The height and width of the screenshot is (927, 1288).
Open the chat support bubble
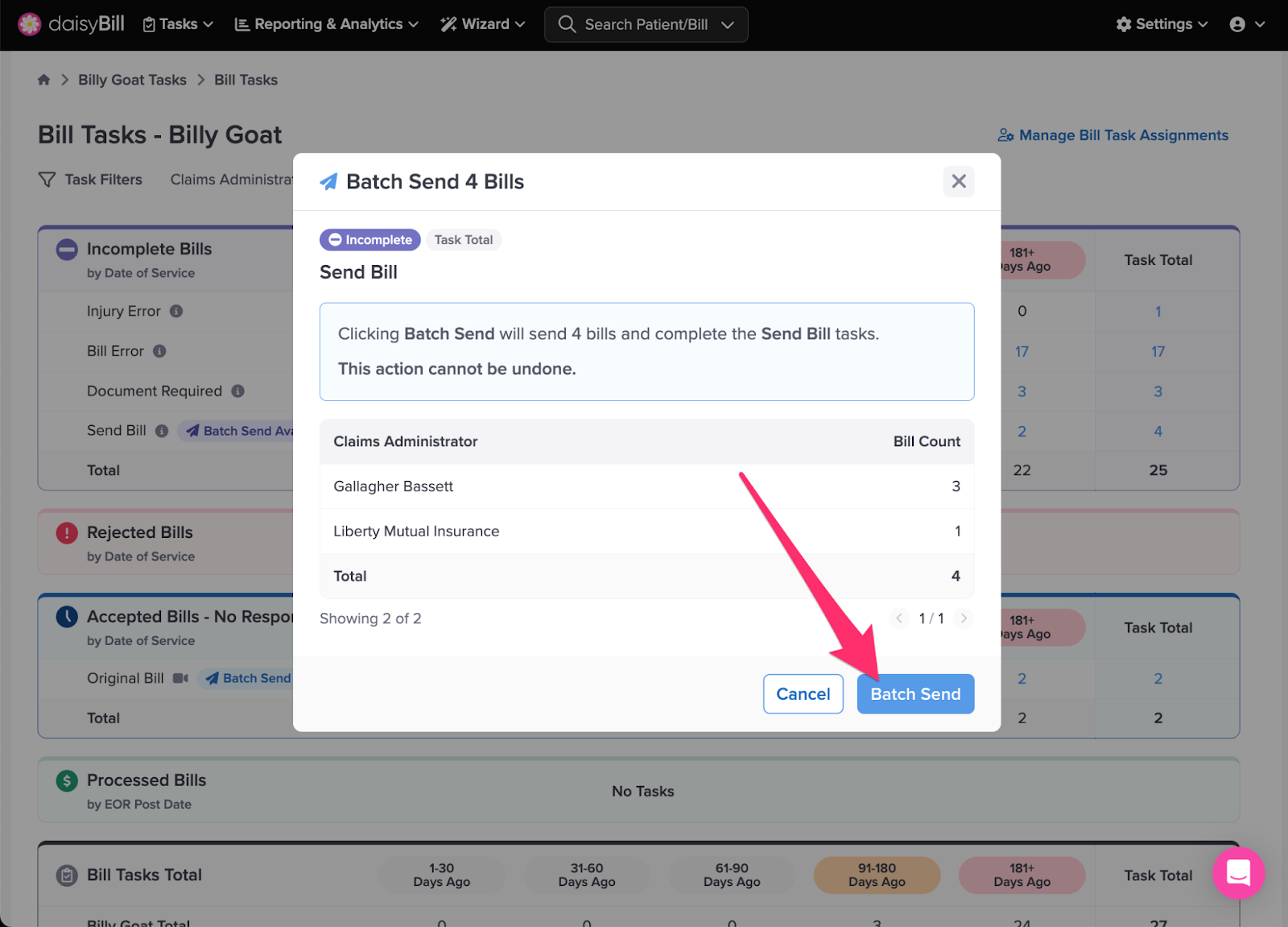pos(1238,872)
